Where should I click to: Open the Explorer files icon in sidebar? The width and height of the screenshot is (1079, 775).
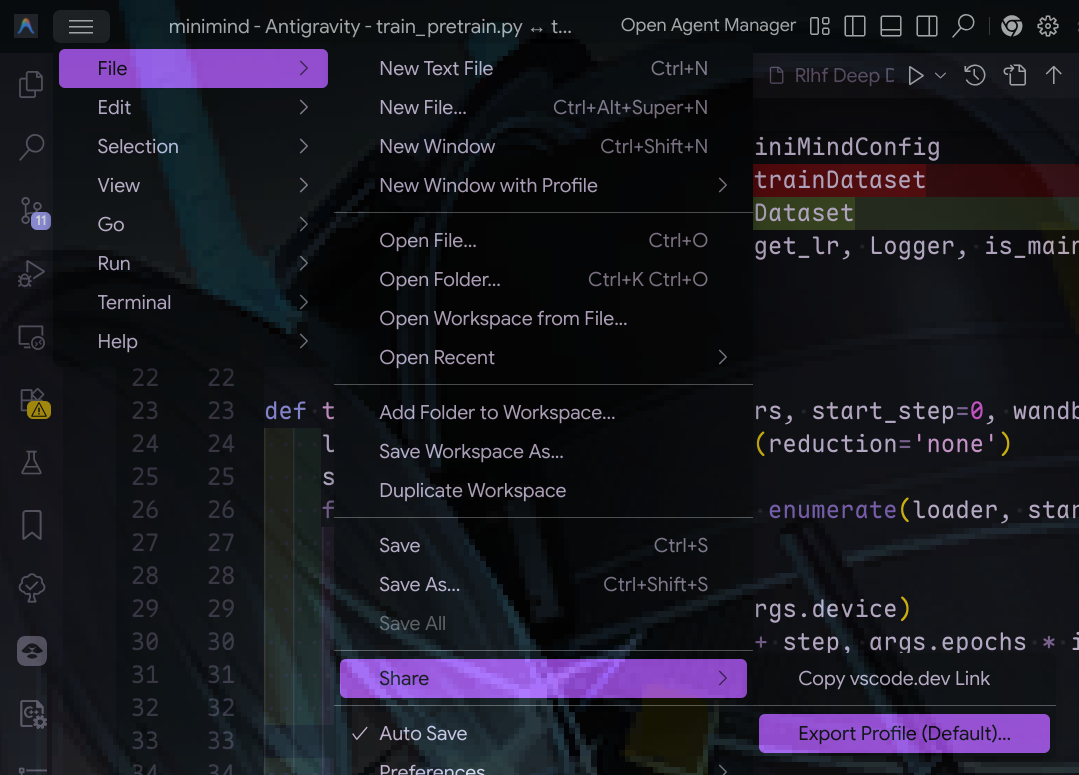[x=32, y=85]
